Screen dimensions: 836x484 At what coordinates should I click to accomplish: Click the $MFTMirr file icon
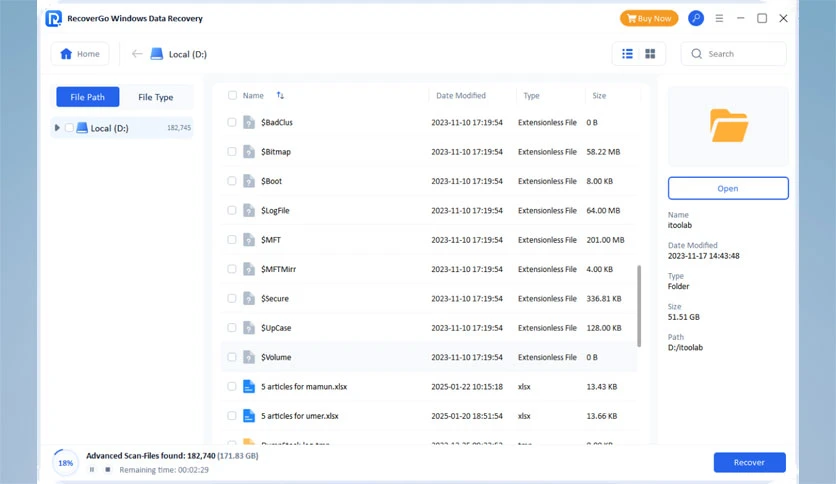[x=249, y=269]
